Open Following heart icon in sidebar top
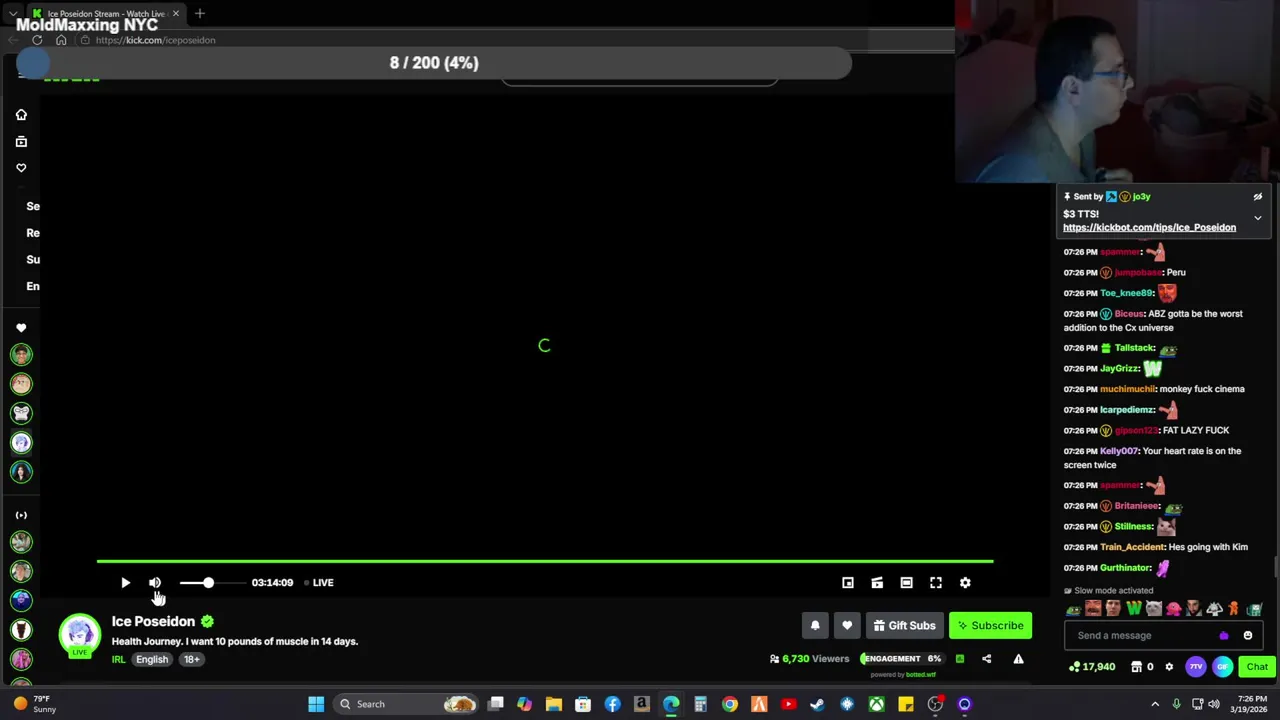This screenshot has height=720, width=1280. tap(21, 168)
